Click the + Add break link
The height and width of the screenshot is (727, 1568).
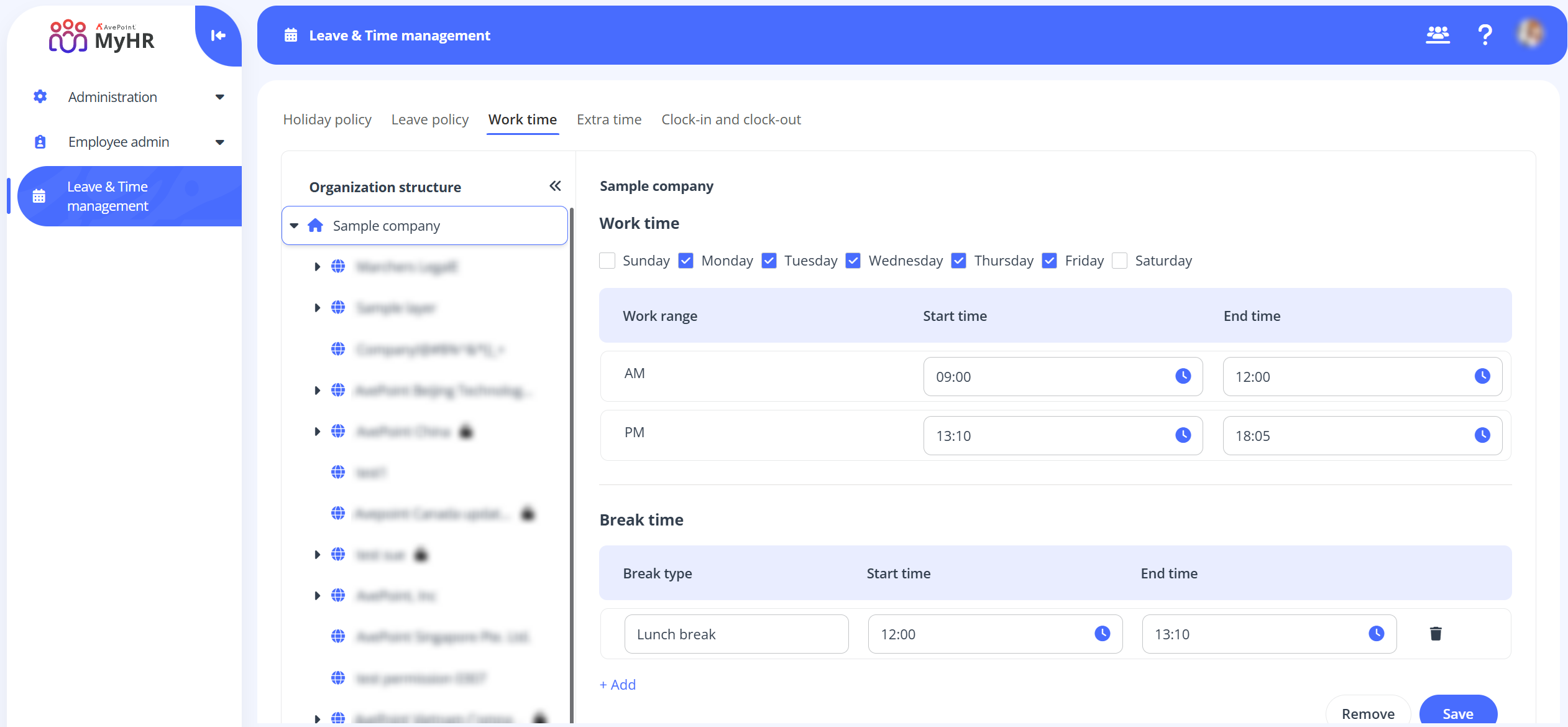[618, 685]
